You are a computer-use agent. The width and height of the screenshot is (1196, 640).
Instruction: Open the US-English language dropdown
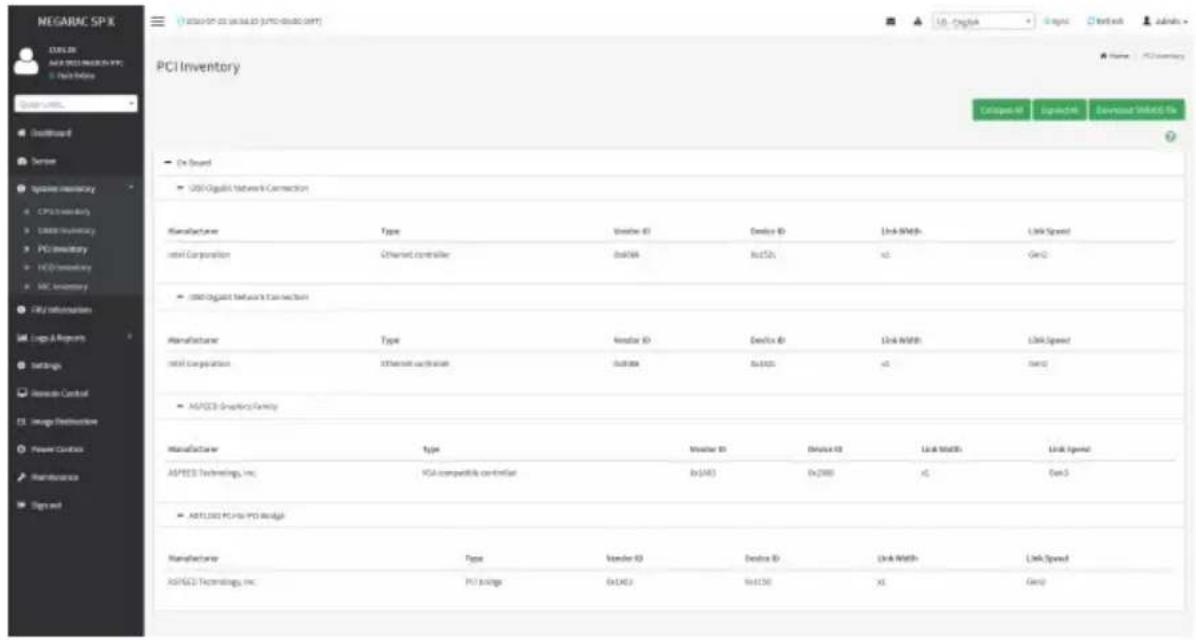click(984, 21)
